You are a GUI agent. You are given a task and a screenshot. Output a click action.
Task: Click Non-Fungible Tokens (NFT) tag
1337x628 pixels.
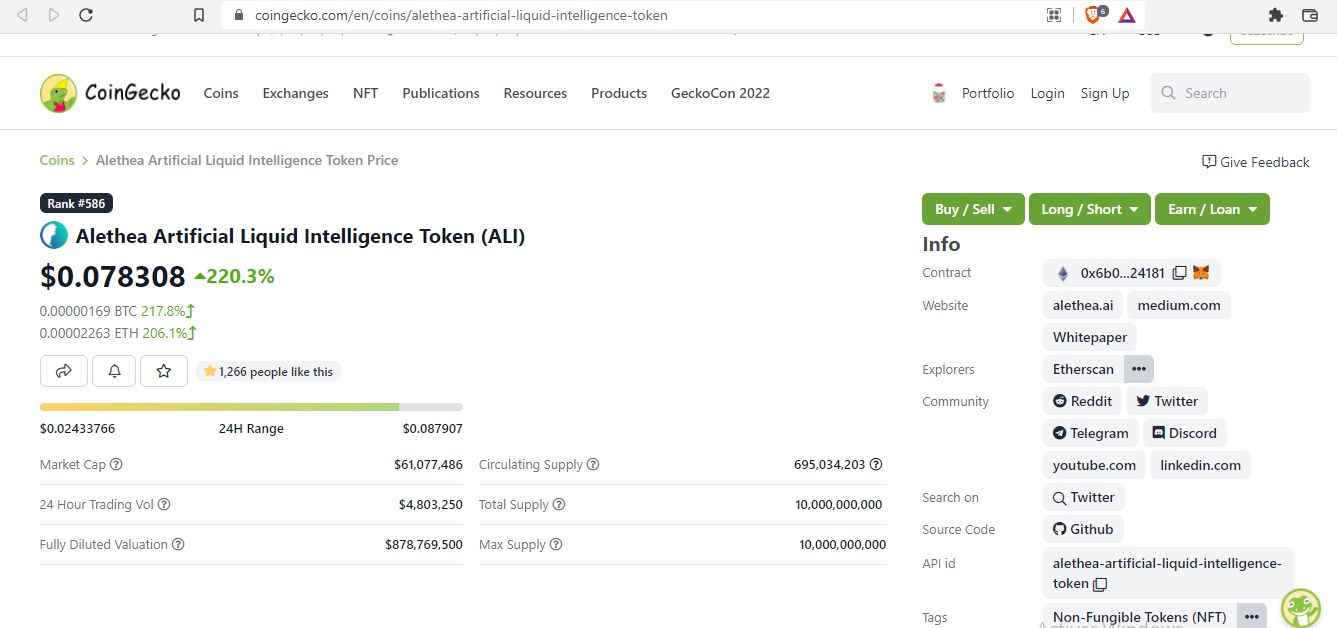click(x=1139, y=617)
